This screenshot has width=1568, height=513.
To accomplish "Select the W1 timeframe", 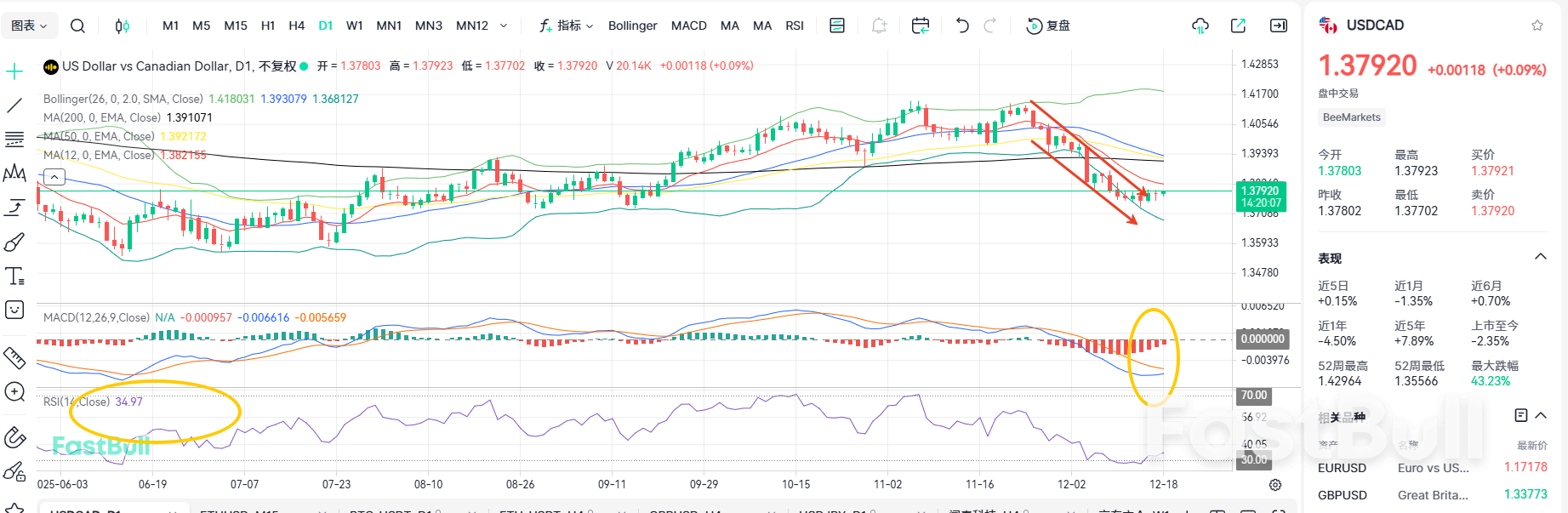I will (x=355, y=26).
